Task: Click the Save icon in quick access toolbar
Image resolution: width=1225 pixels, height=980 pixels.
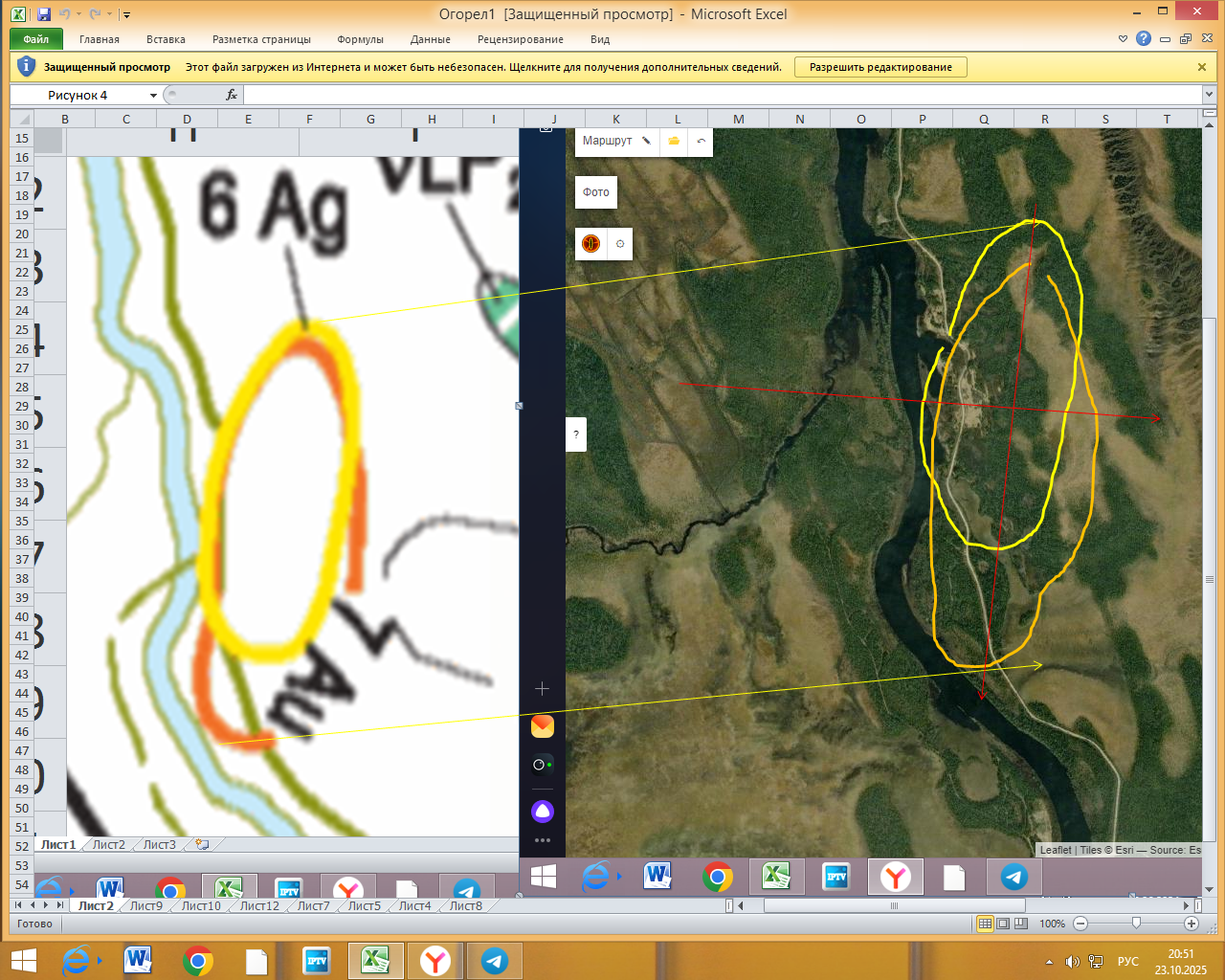Action: point(44,14)
